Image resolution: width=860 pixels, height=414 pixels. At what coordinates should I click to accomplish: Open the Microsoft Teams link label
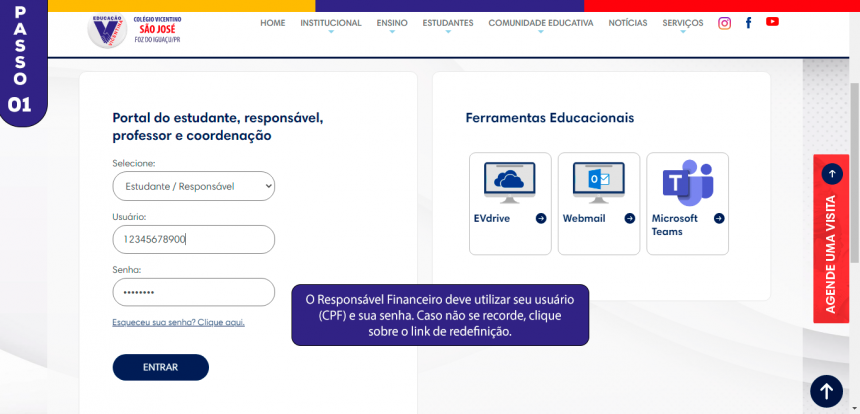[x=675, y=225]
